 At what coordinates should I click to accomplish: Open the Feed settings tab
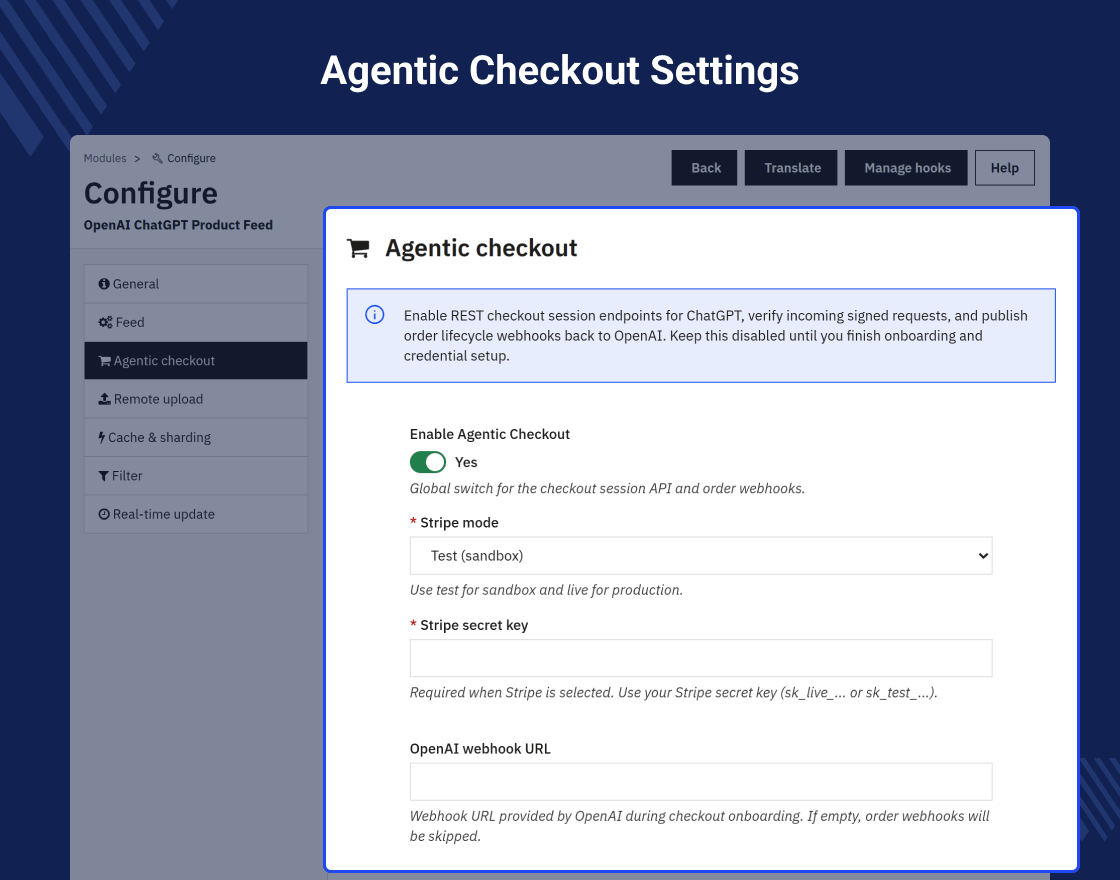point(196,322)
